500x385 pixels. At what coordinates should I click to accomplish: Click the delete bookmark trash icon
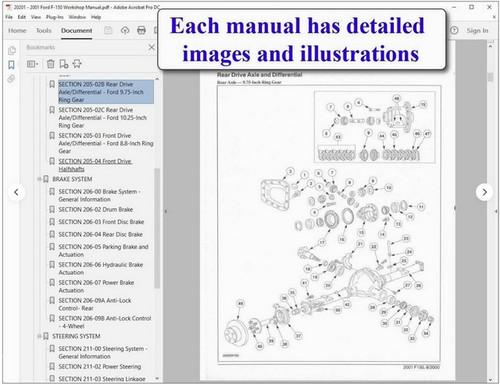51,64
